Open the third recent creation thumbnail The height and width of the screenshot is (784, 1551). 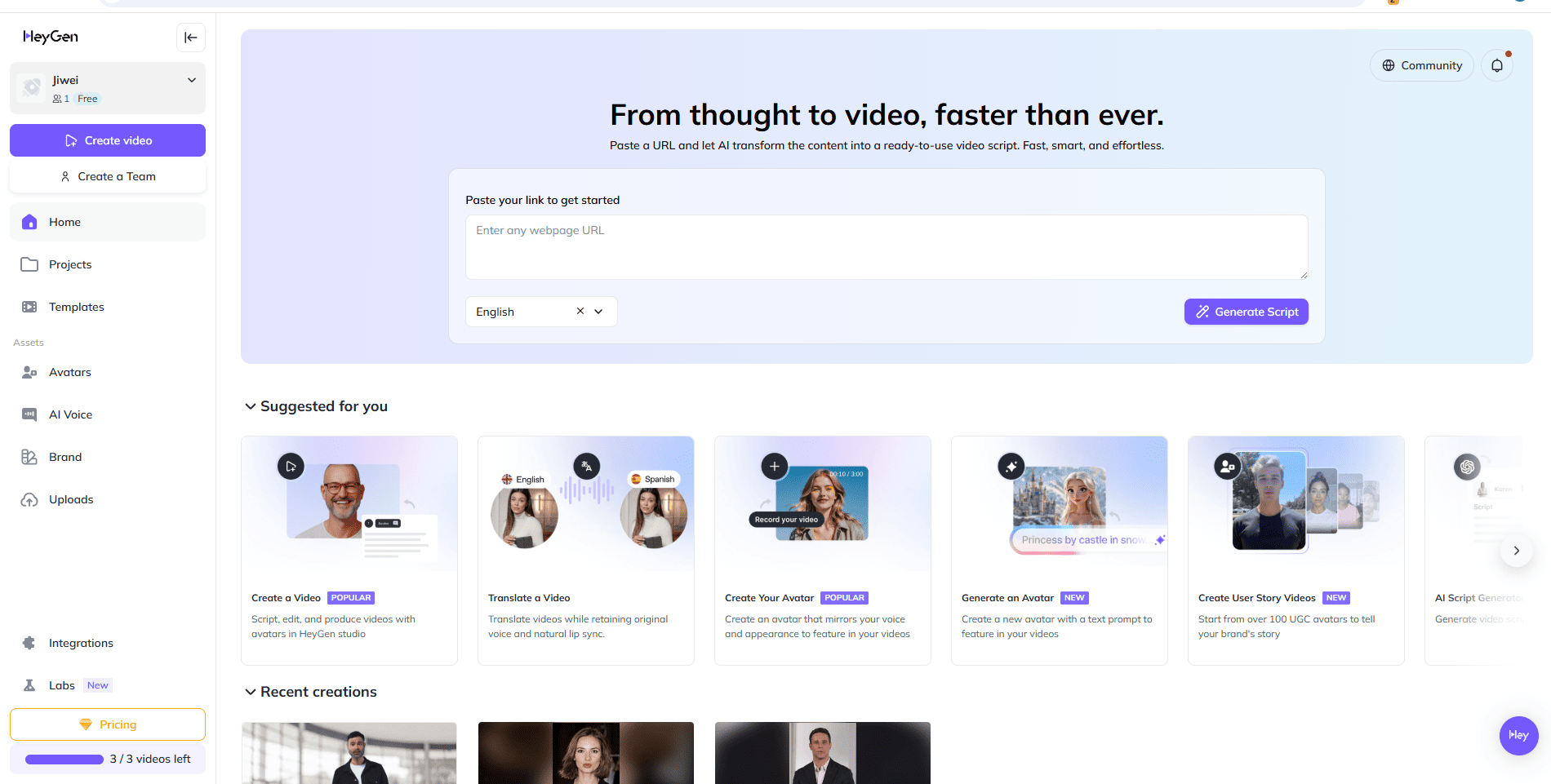[823, 753]
